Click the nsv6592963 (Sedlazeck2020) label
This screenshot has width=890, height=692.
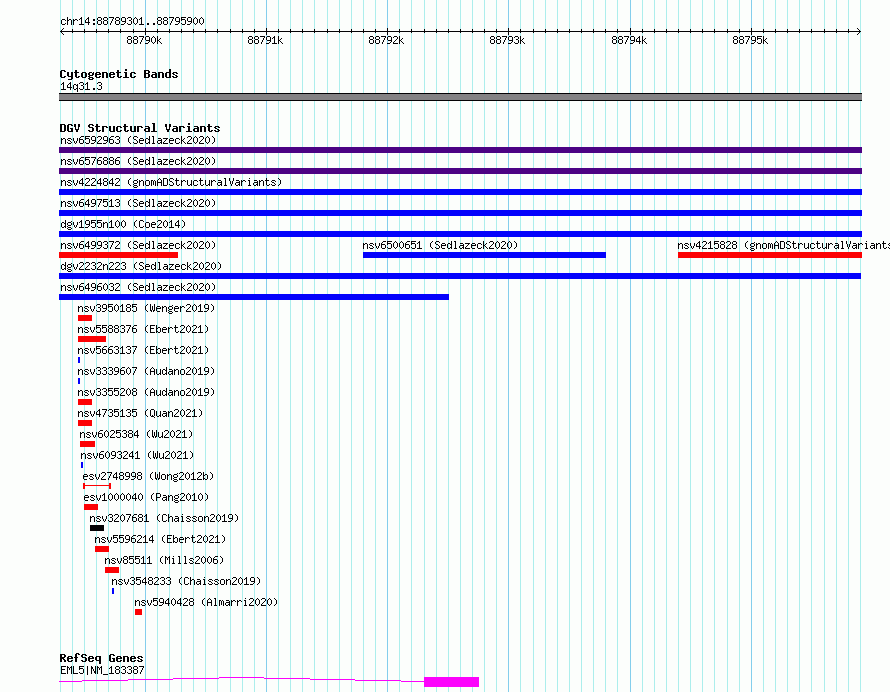[138, 140]
